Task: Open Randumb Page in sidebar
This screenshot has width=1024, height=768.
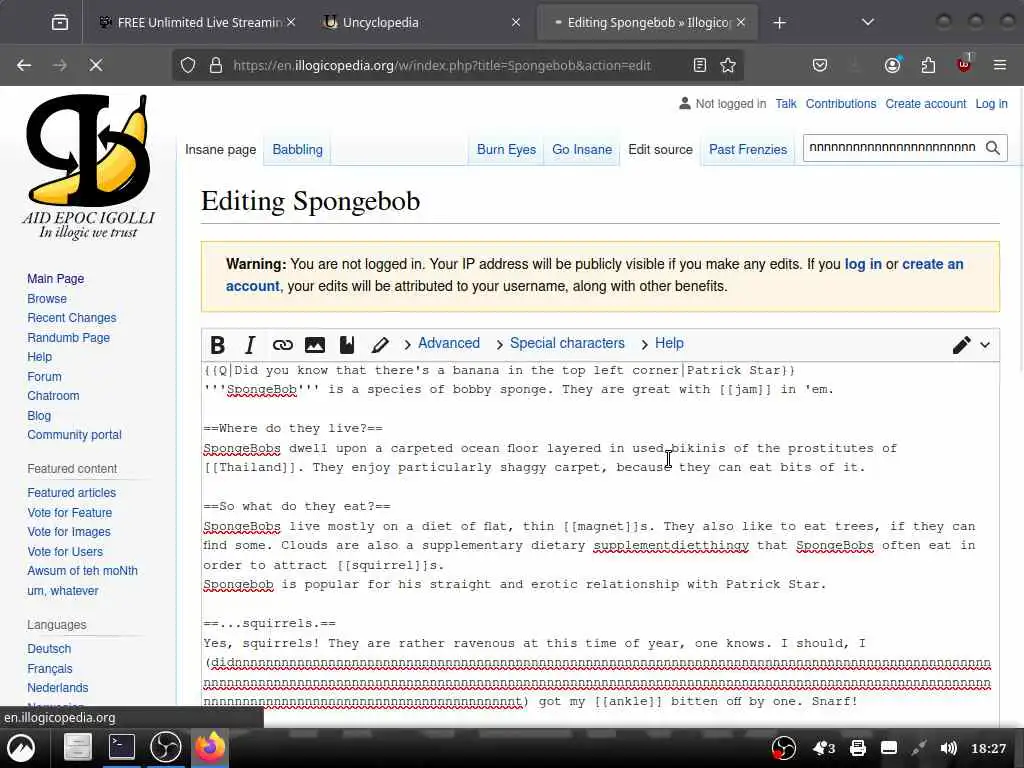Action: [69, 338]
